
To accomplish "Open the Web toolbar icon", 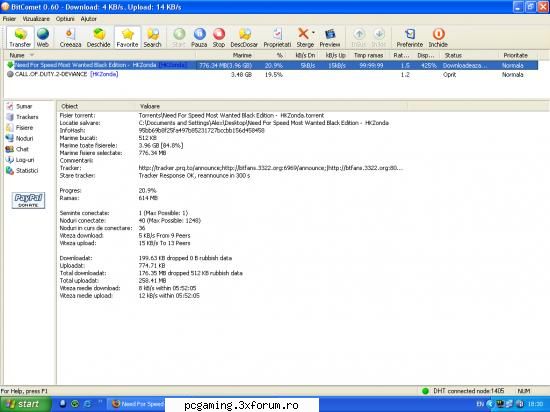I will tap(43, 38).
